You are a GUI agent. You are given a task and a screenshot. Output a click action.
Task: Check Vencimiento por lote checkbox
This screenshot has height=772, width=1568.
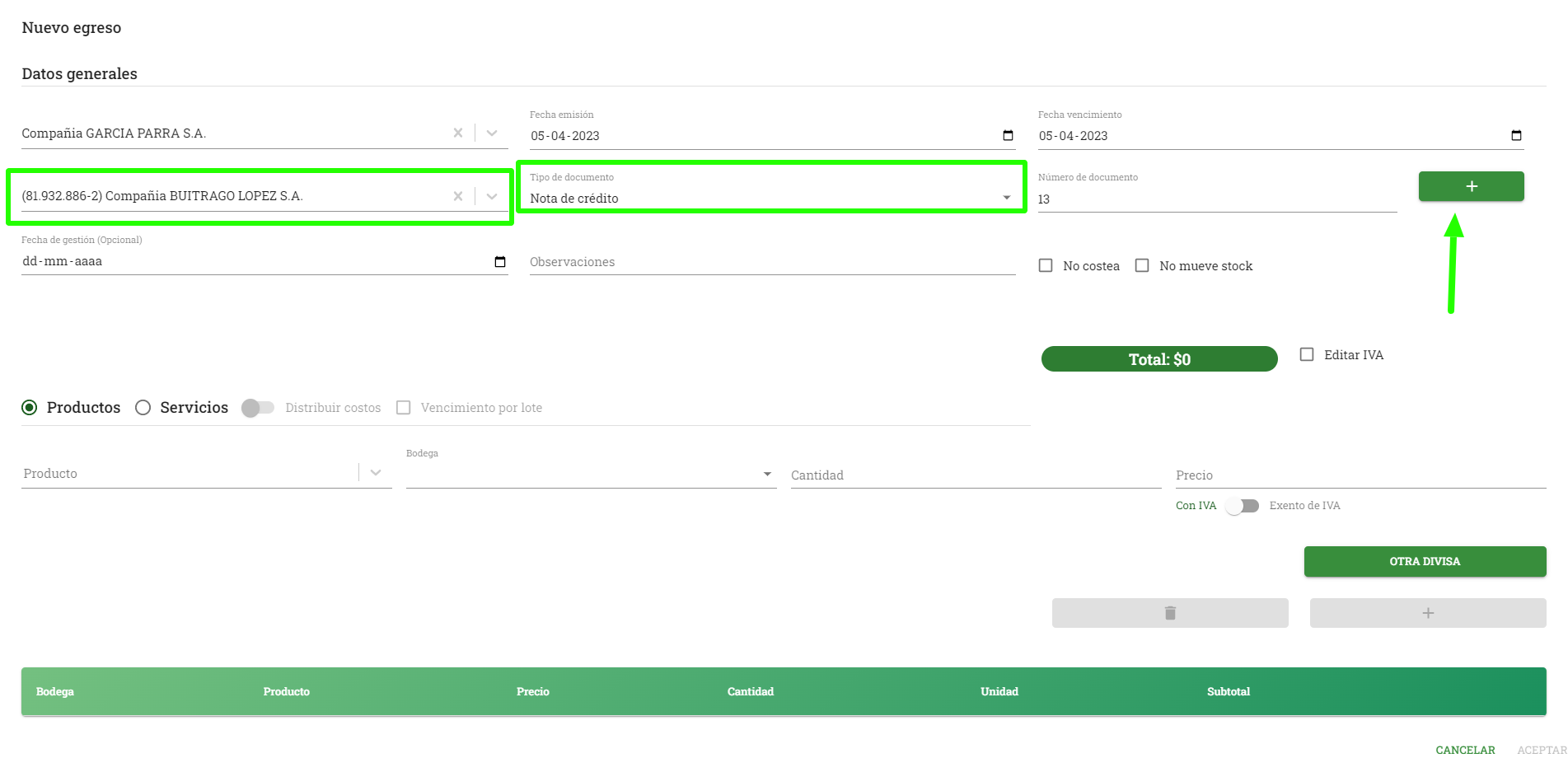pyautogui.click(x=404, y=407)
